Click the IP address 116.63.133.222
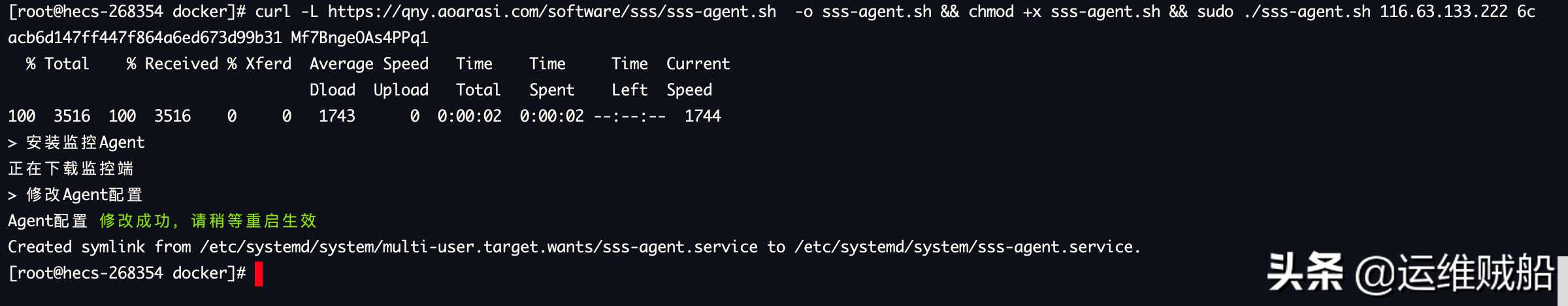Viewport: 1568px width, 306px height. pos(1444,12)
